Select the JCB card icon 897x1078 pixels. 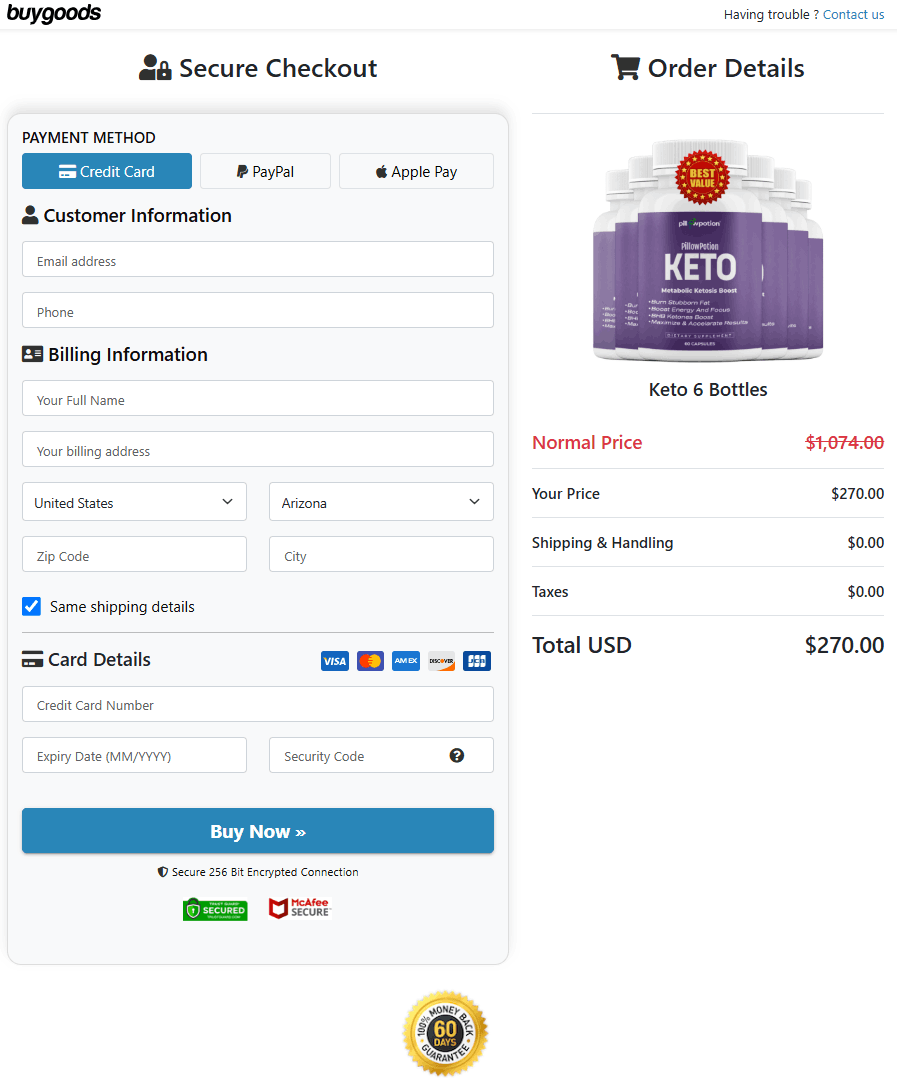click(x=477, y=661)
